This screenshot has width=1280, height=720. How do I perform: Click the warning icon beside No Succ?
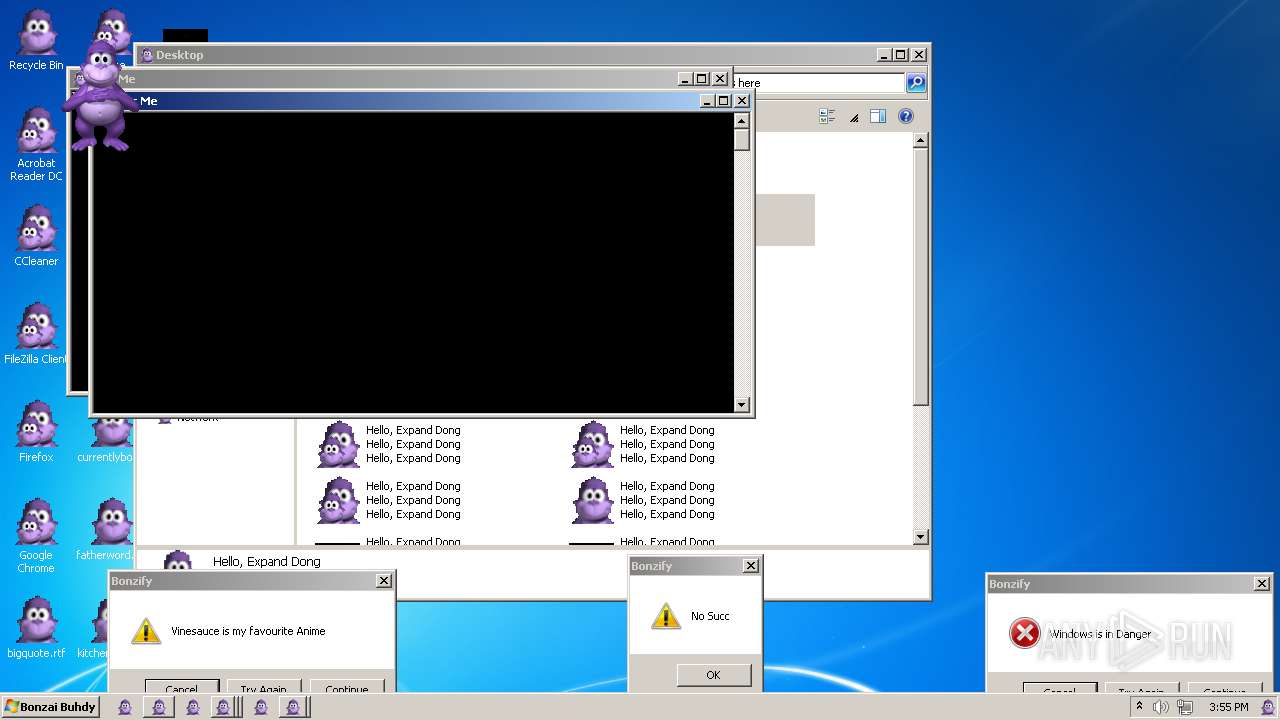[x=666, y=616]
